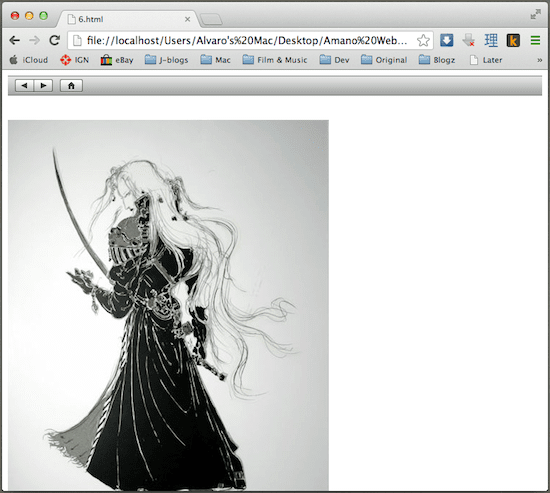Expand the Film & Music bookmarks folder
Screen dimensions: 550x493
point(275,60)
